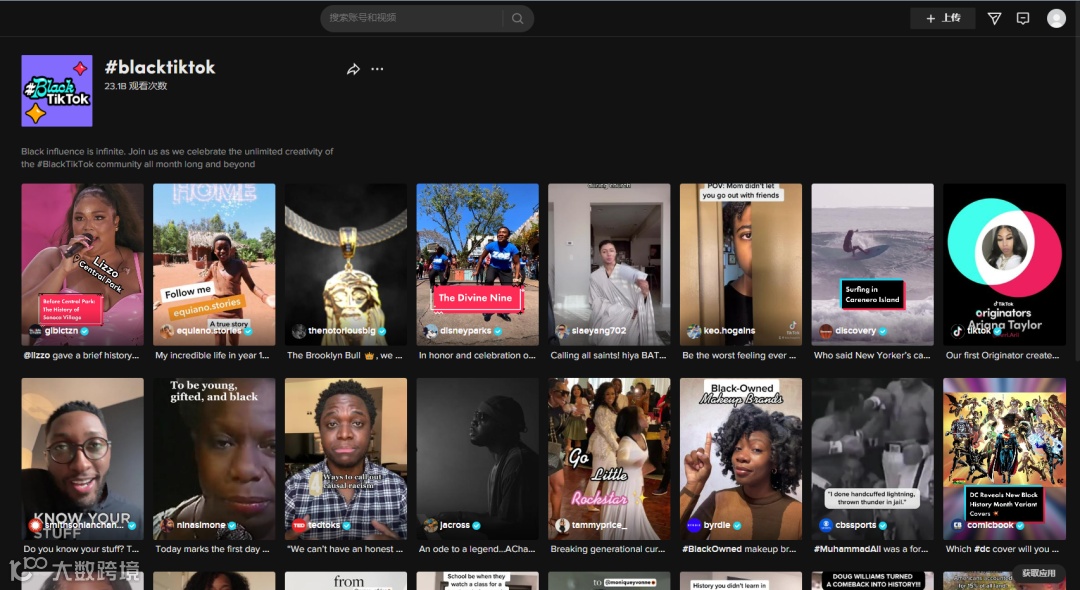Open the slaeyang702 video thumbnail
The width and height of the screenshot is (1080, 590).
point(609,264)
